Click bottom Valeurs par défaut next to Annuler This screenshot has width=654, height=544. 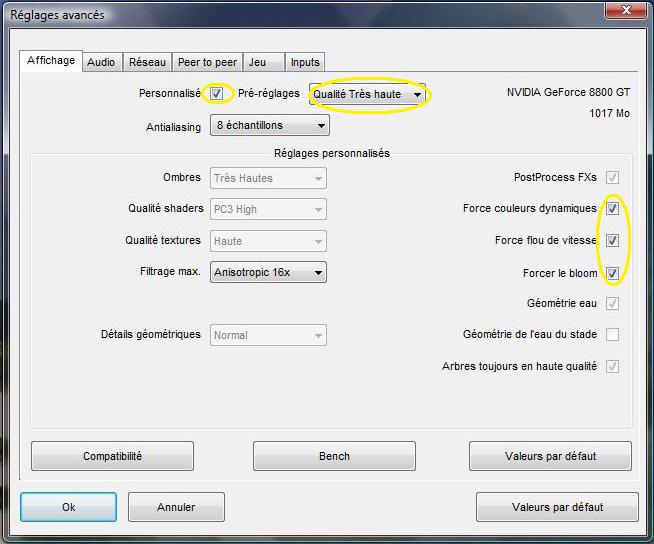tap(557, 507)
